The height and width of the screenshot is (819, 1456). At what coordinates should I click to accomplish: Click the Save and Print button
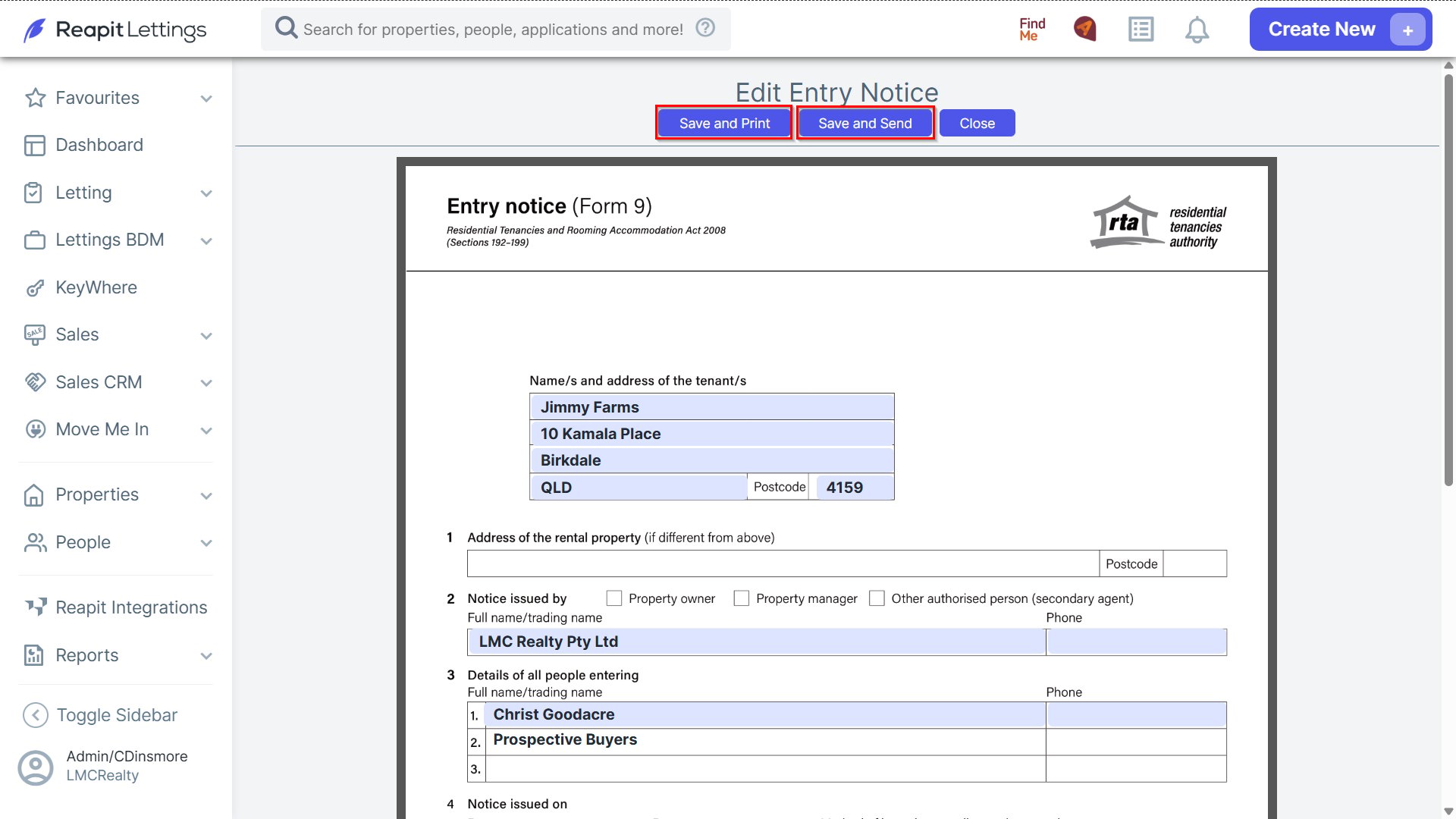pyautogui.click(x=724, y=123)
